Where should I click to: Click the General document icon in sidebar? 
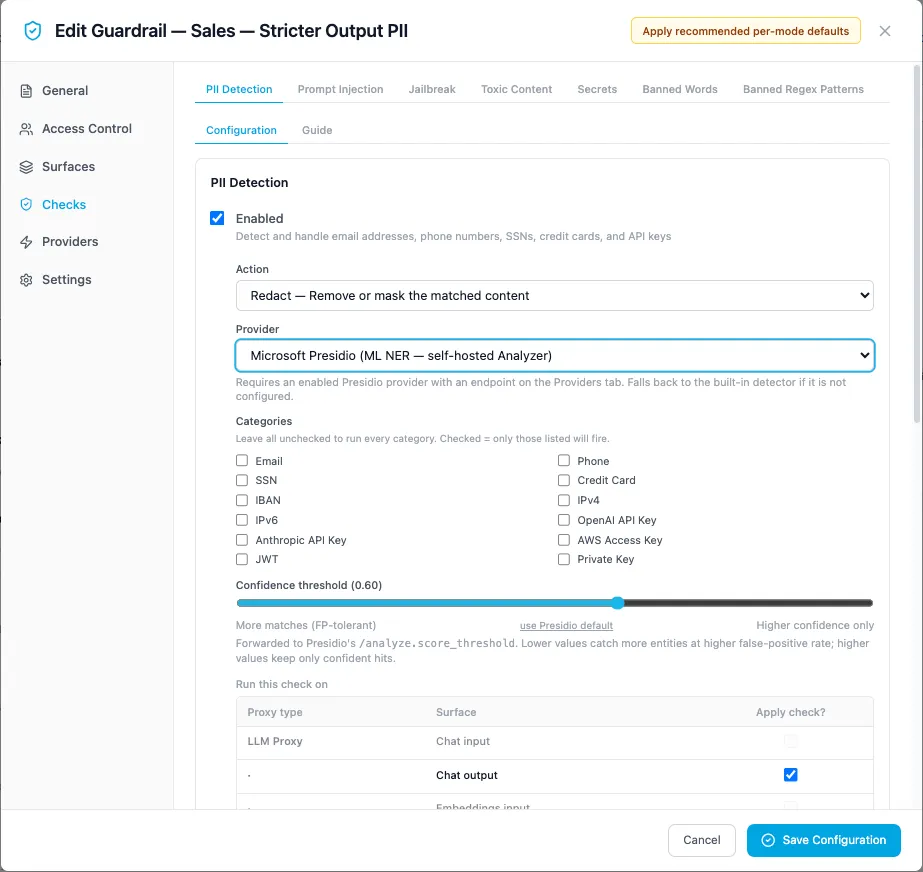(x=26, y=91)
